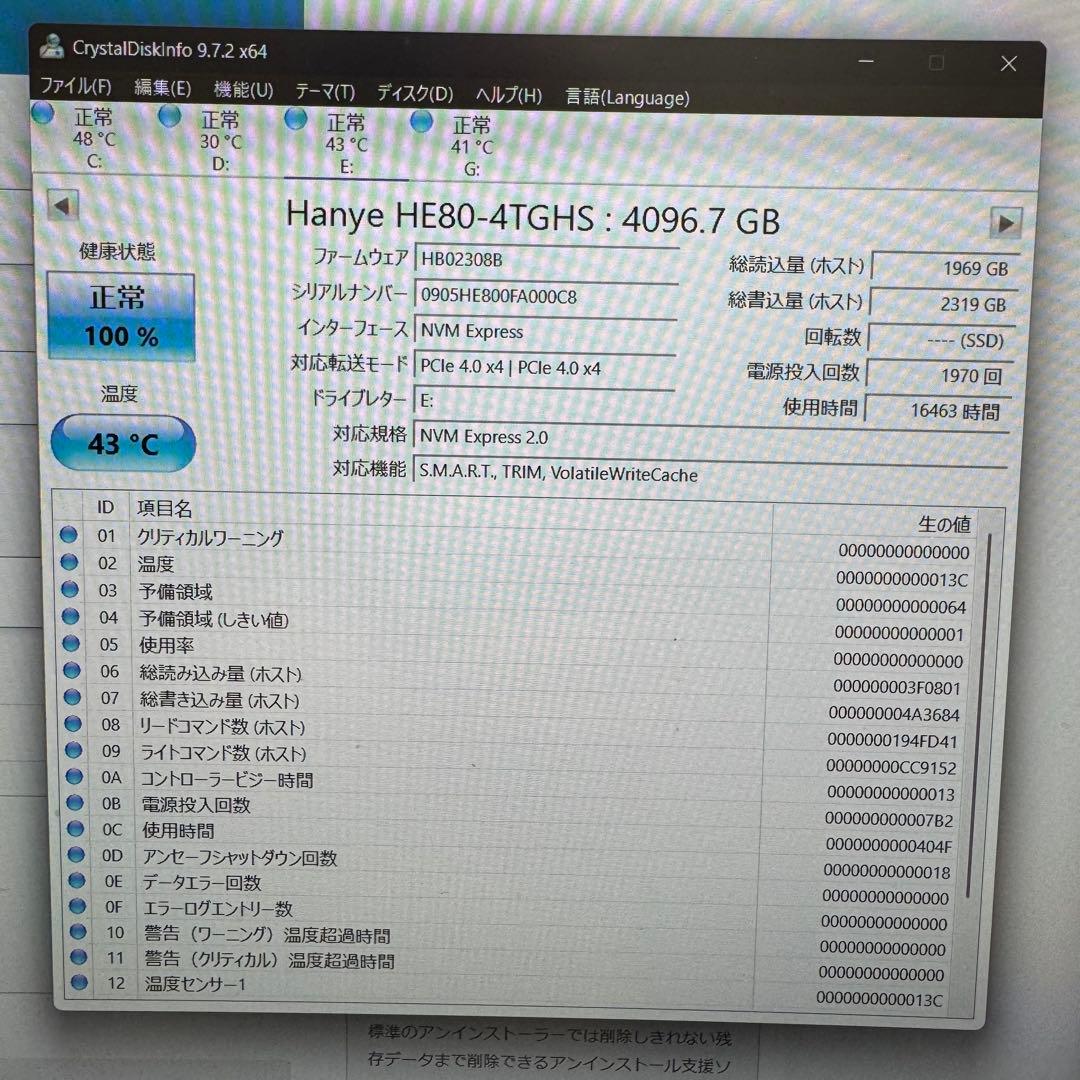This screenshot has width=1080, height=1080.
Task: Click status orb for row 09 ライトコマンド数
Action: (74, 749)
